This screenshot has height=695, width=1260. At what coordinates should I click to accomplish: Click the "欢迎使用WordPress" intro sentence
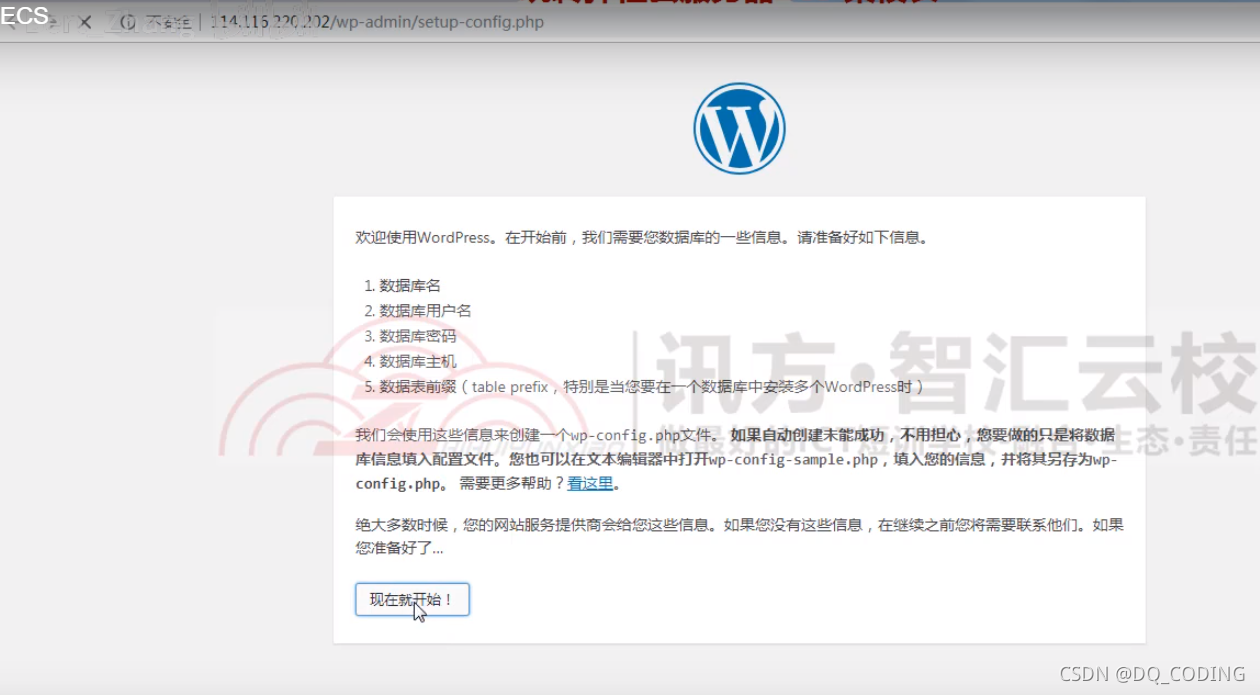(642, 238)
